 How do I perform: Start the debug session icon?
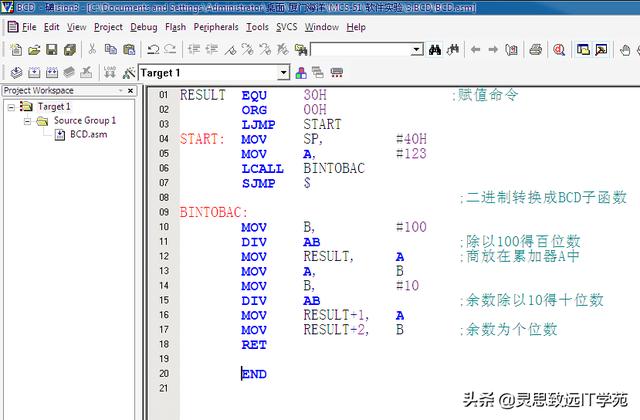point(559,50)
